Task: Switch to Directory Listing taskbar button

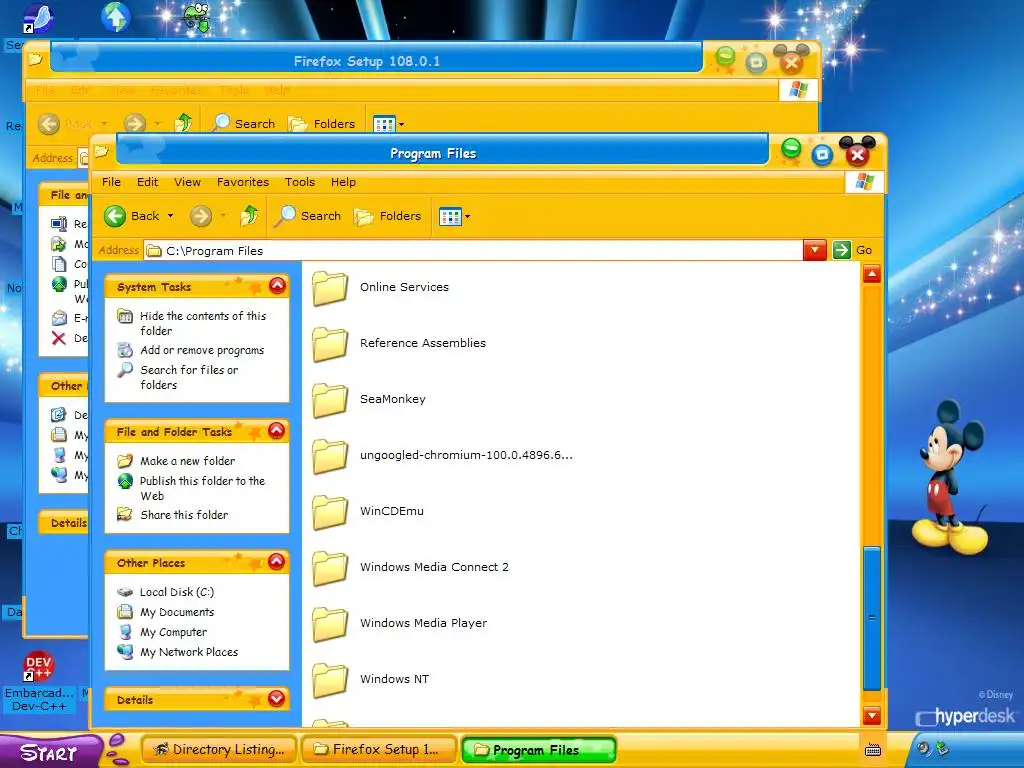Action: [x=219, y=750]
